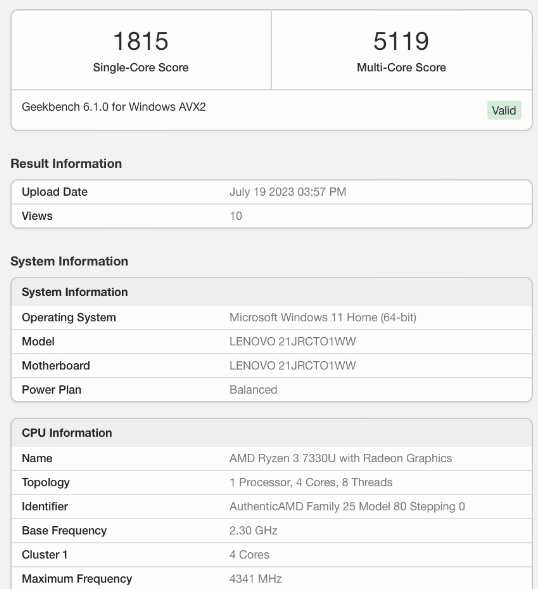This screenshot has height=589, width=538.
Task: Click the Views label
Action: coord(37,216)
